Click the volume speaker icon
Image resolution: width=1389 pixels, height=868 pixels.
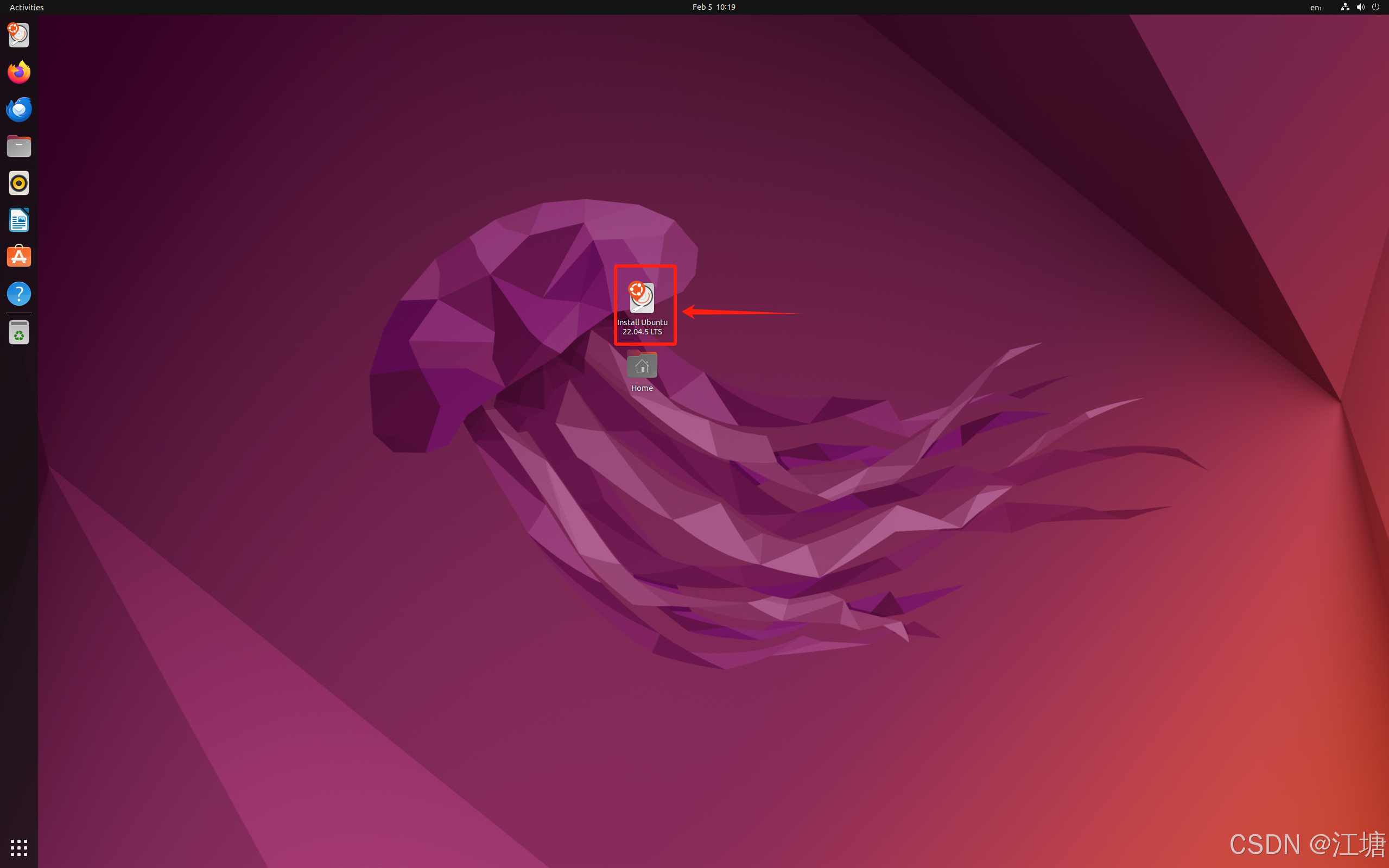click(1360, 8)
